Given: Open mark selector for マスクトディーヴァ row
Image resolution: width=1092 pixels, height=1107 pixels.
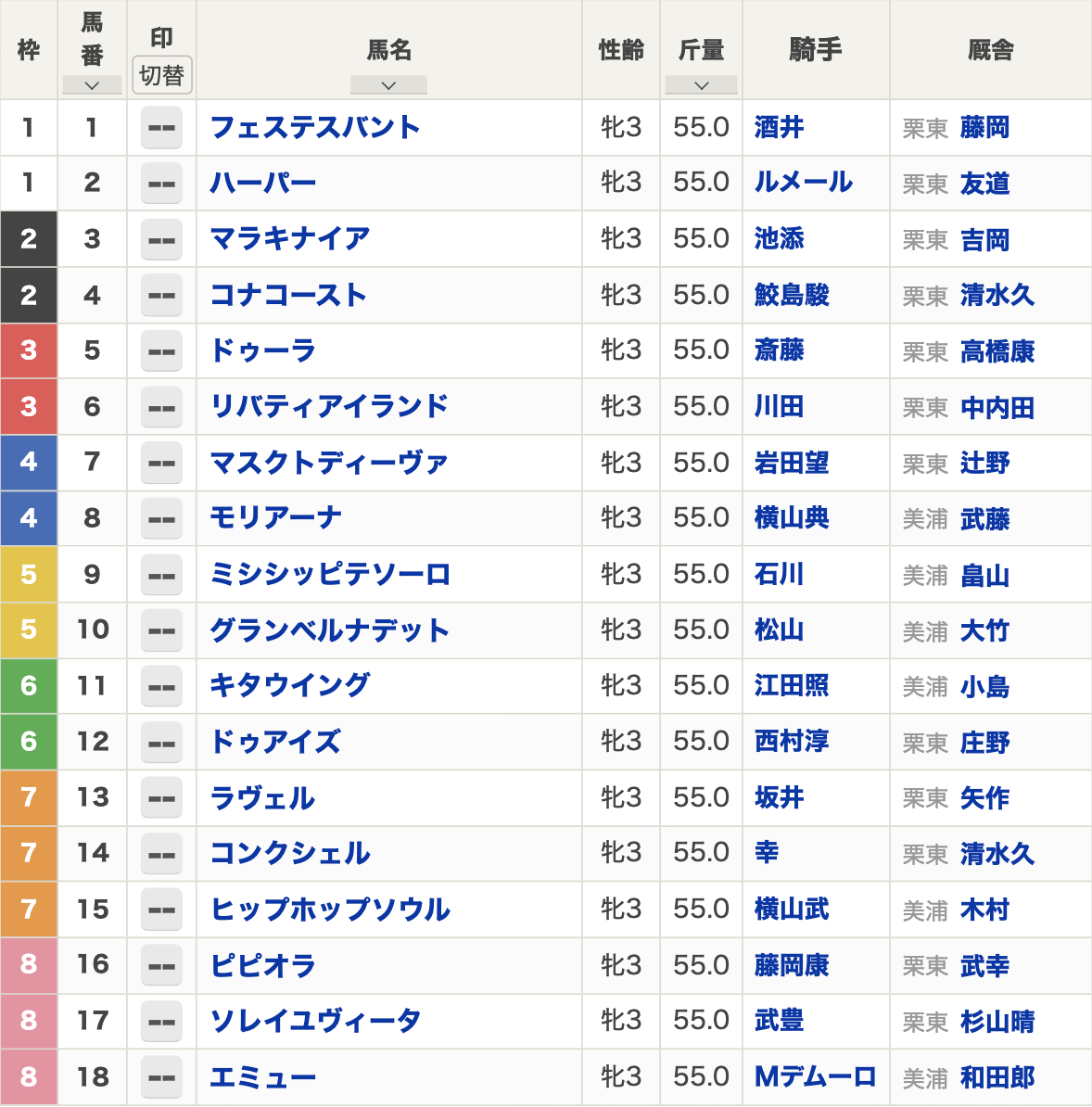Looking at the screenshot, I should point(161,464).
